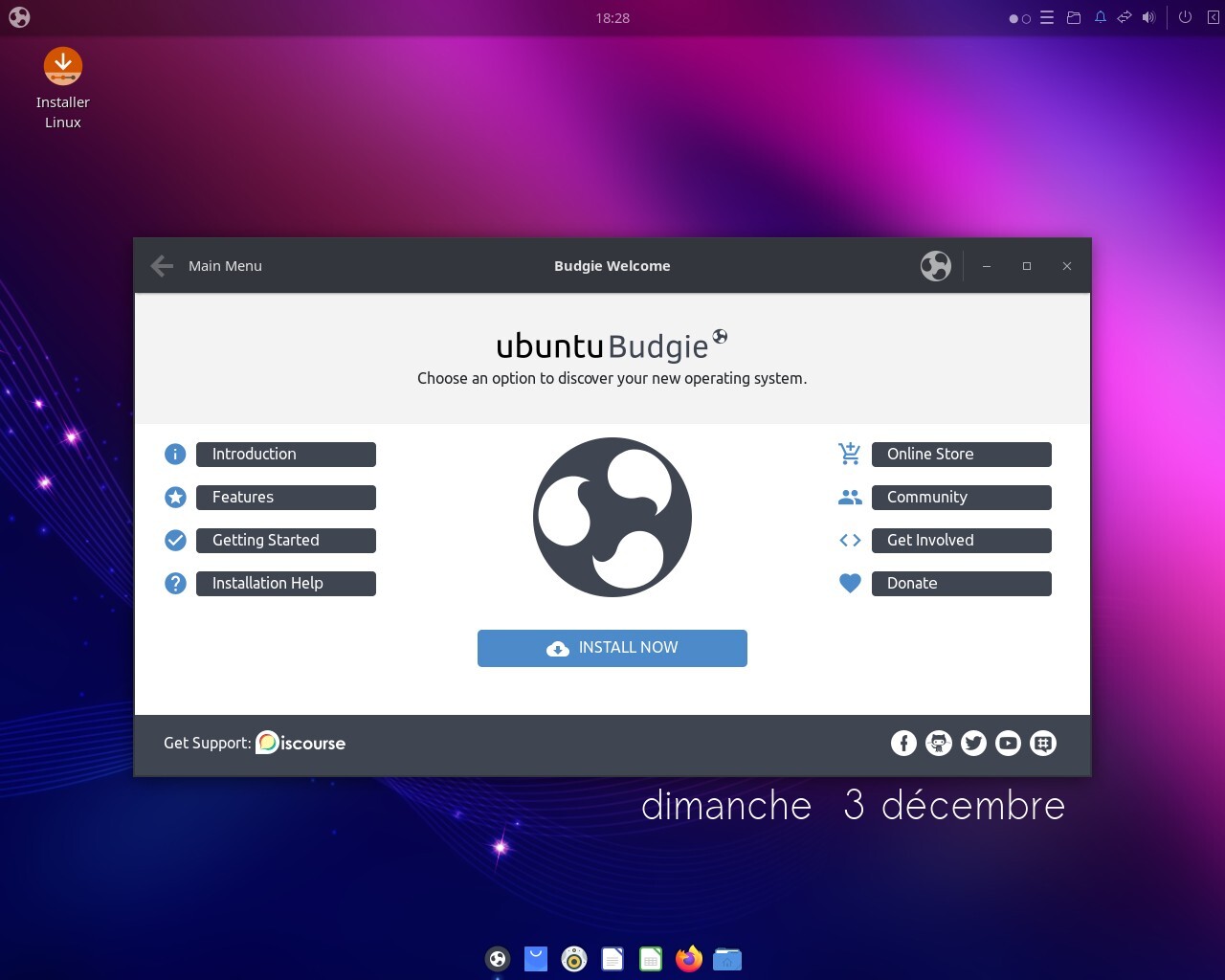Switch to the second workspace dot
Screen dimensions: 1225x980
pyautogui.click(x=1027, y=18)
